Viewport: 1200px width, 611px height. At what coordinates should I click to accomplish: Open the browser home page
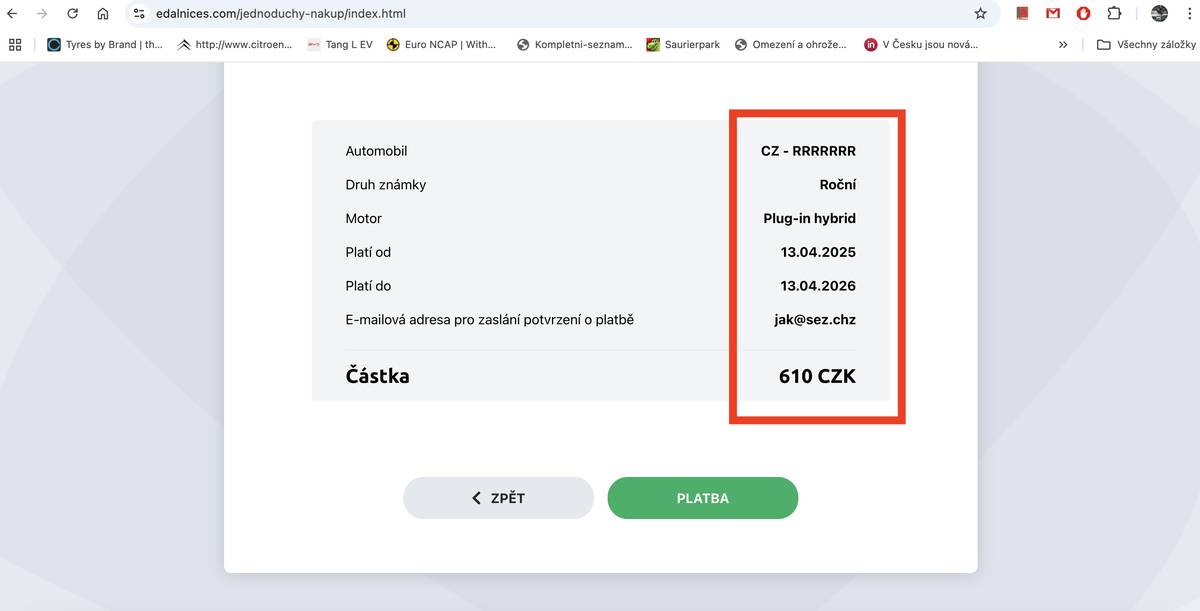tap(103, 14)
